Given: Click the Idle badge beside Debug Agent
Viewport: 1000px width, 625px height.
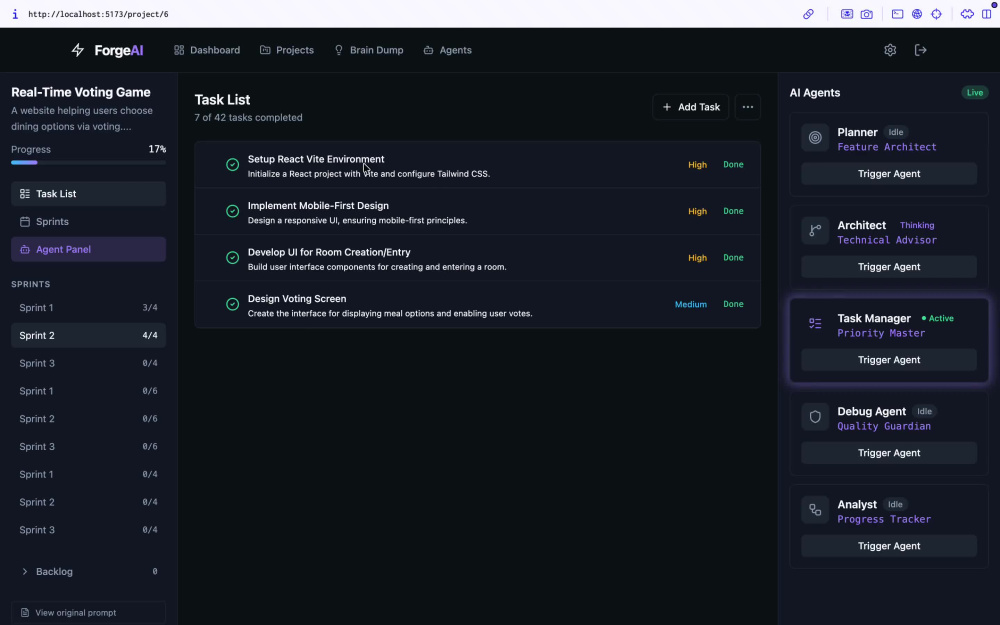Looking at the screenshot, I should 924,411.
